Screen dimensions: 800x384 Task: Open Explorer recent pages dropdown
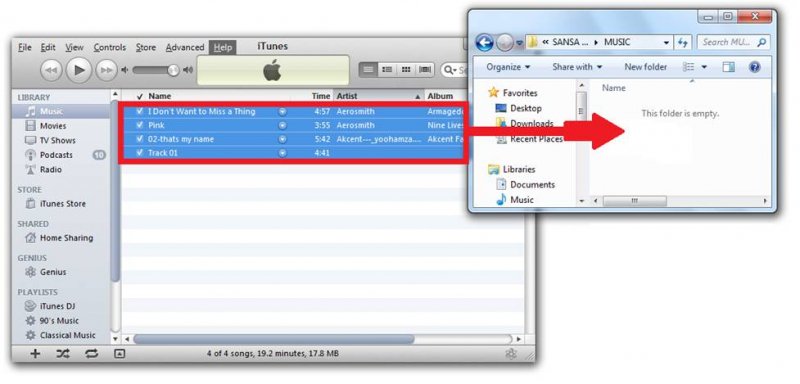tap(519, 43)
